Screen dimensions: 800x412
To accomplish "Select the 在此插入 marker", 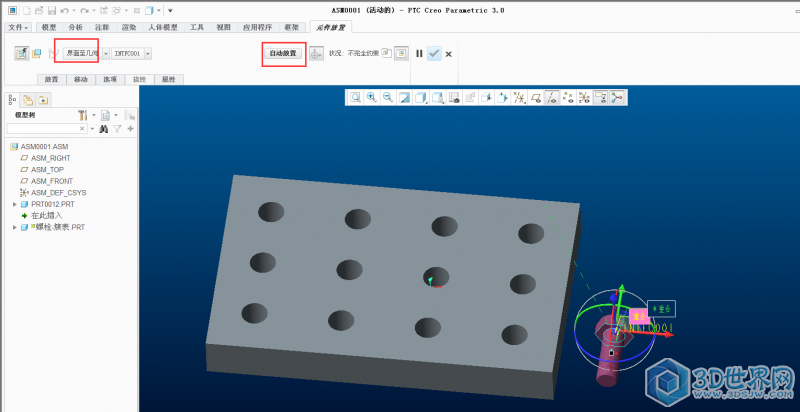I will tap(48, 216).
